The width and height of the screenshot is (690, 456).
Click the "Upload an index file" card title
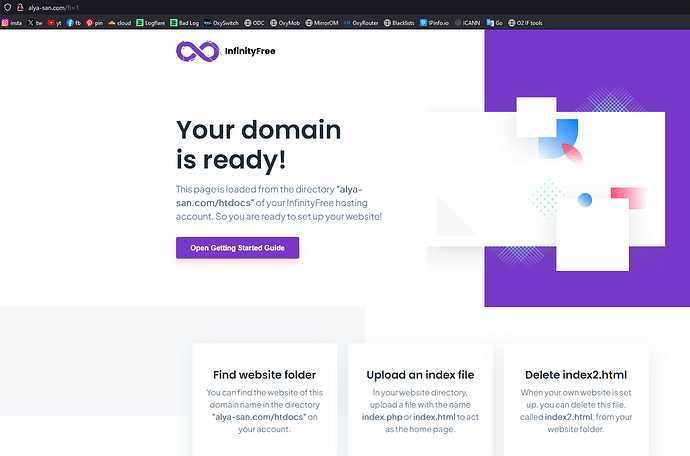pos(420,375)
